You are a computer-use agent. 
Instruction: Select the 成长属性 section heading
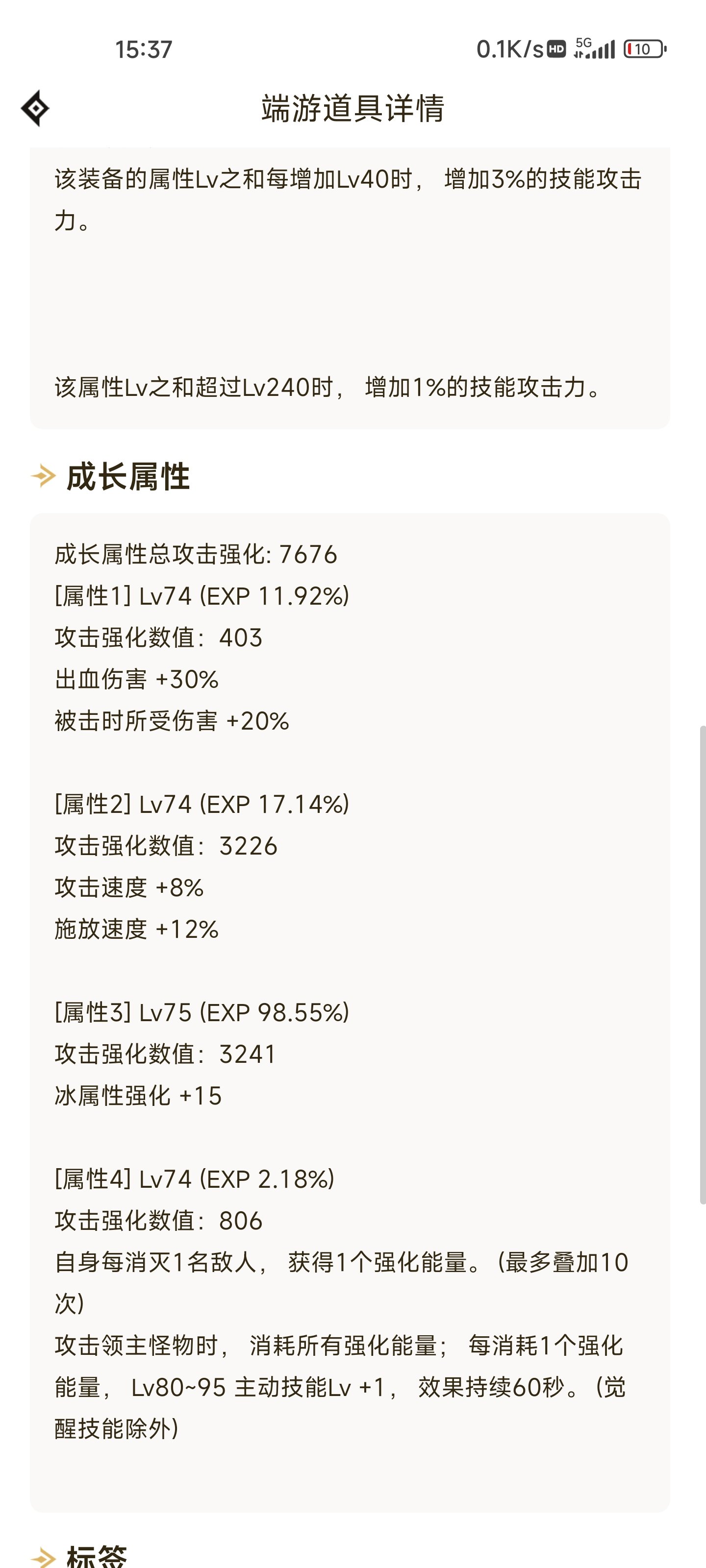pyautogui.click(x=128, y=476)
